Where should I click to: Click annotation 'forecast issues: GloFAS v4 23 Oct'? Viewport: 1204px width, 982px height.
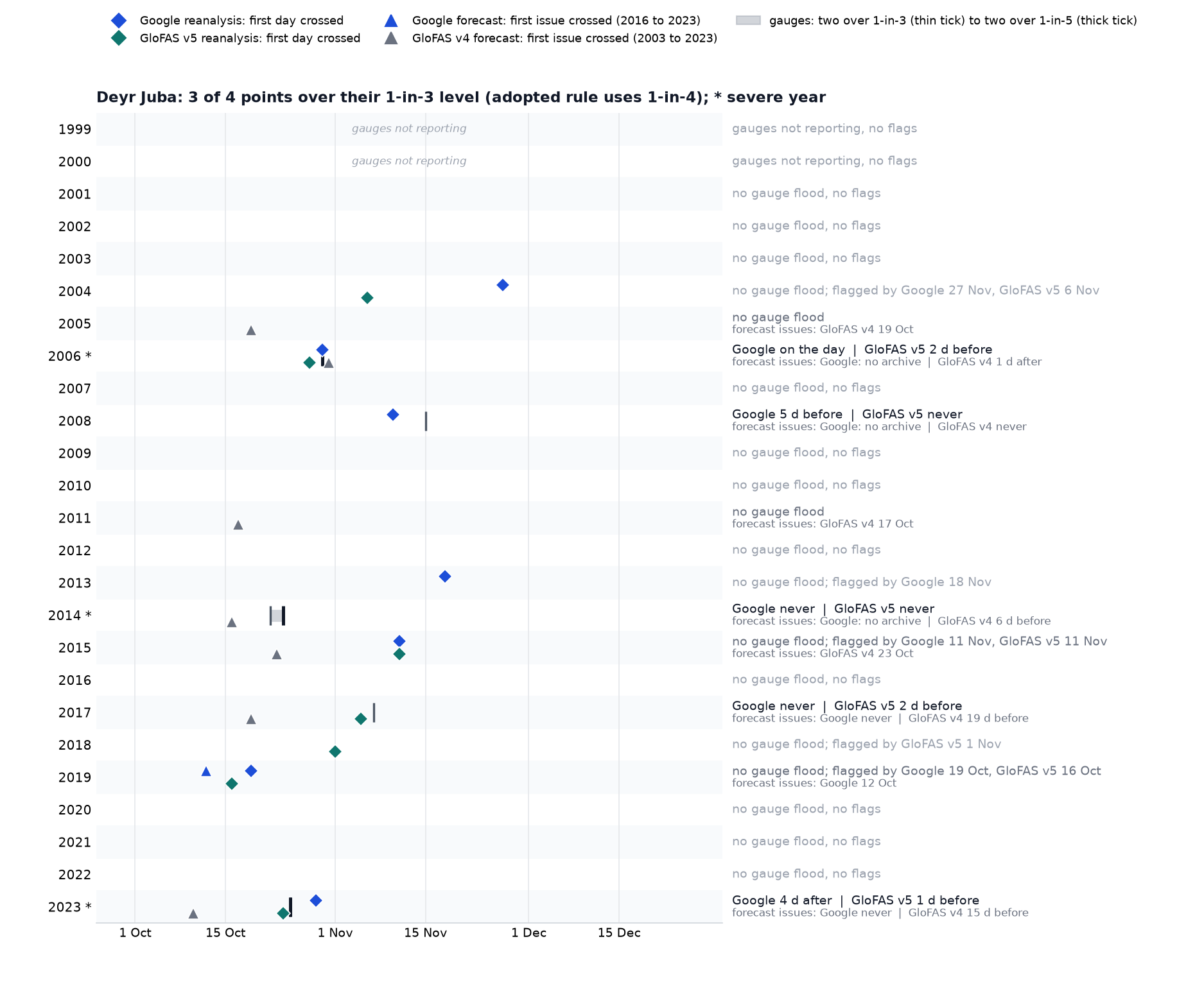823,653
